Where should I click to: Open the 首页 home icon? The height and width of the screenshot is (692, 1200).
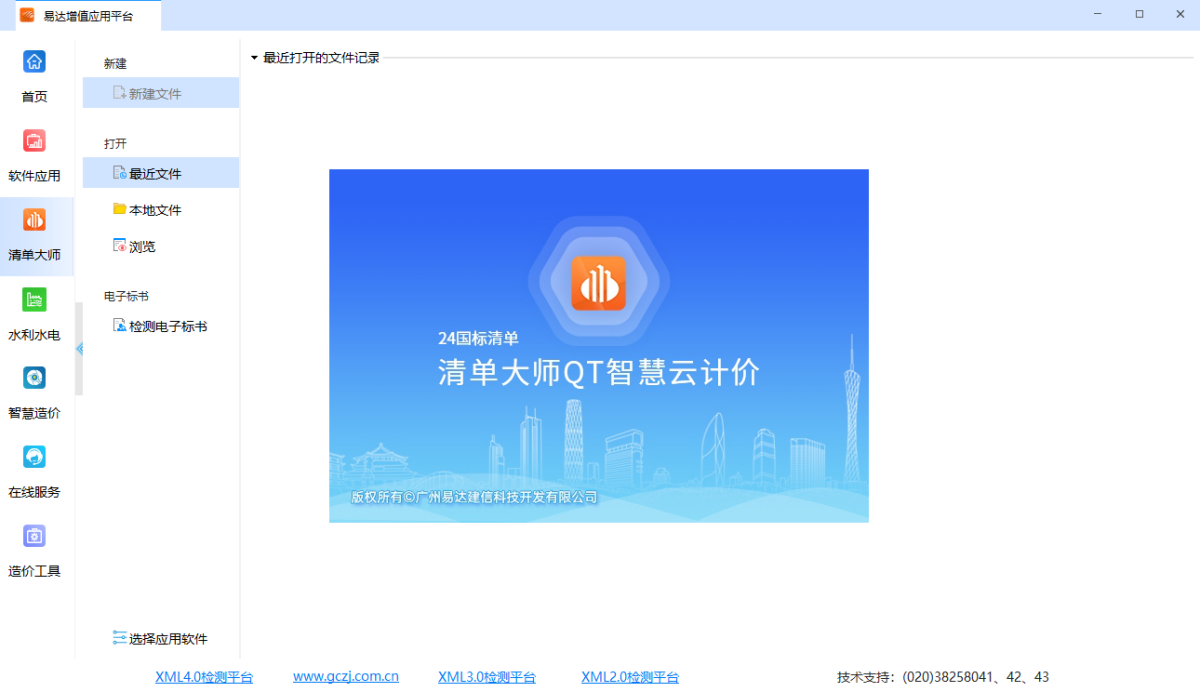[x=34, y=62]
